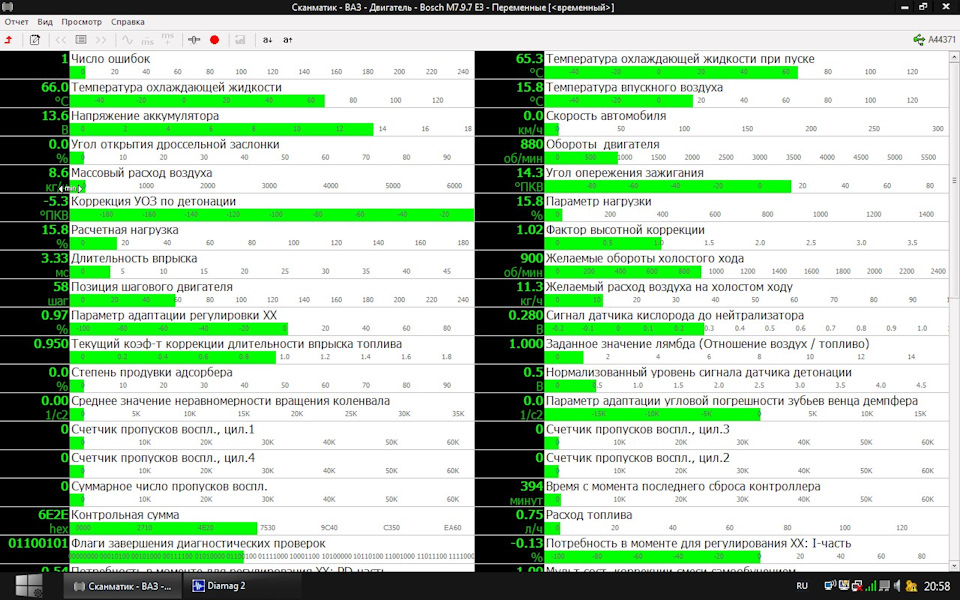Click the network disconnected red X tray icon

pyautogui.click(x=858, y=587)
